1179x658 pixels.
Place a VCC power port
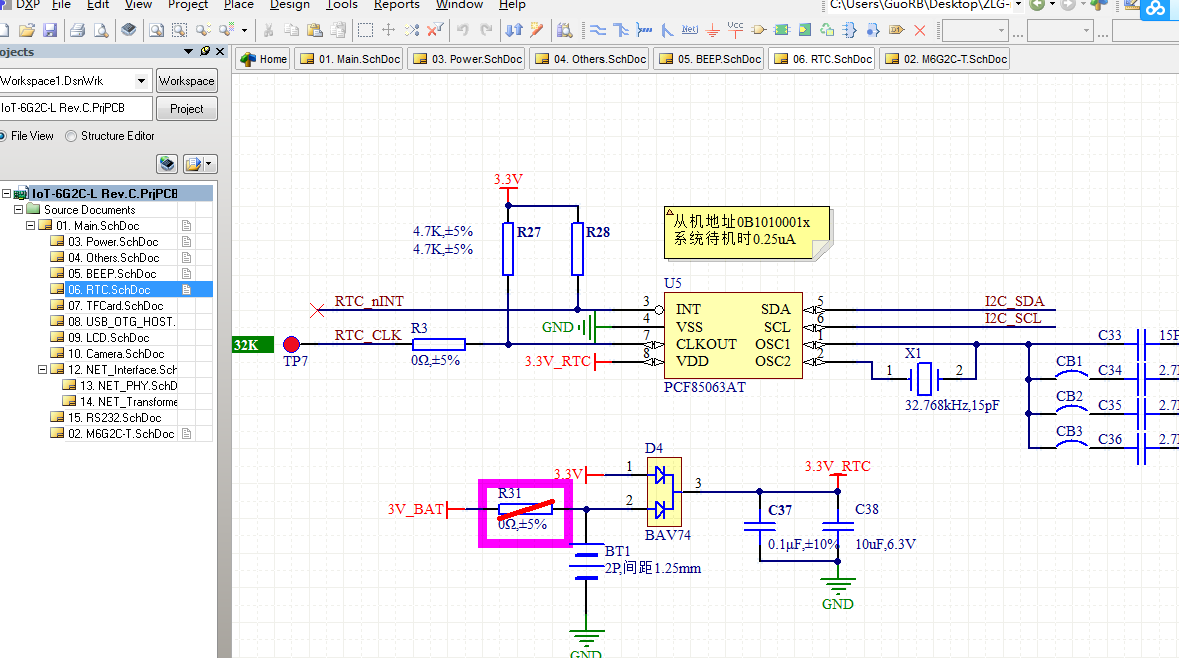click(735, 30)
